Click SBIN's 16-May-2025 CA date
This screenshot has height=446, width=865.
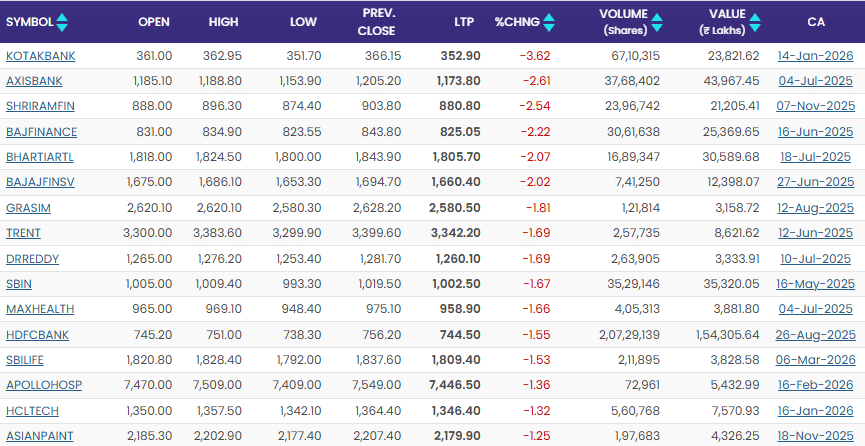click(x=815, y=284)
